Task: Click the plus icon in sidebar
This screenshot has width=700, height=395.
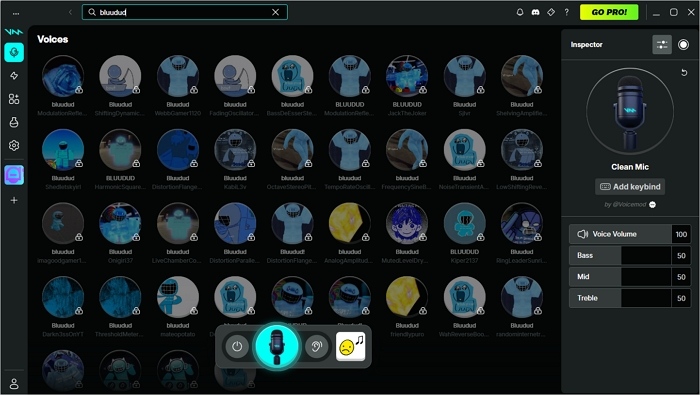Action: [x=14, y=200]
